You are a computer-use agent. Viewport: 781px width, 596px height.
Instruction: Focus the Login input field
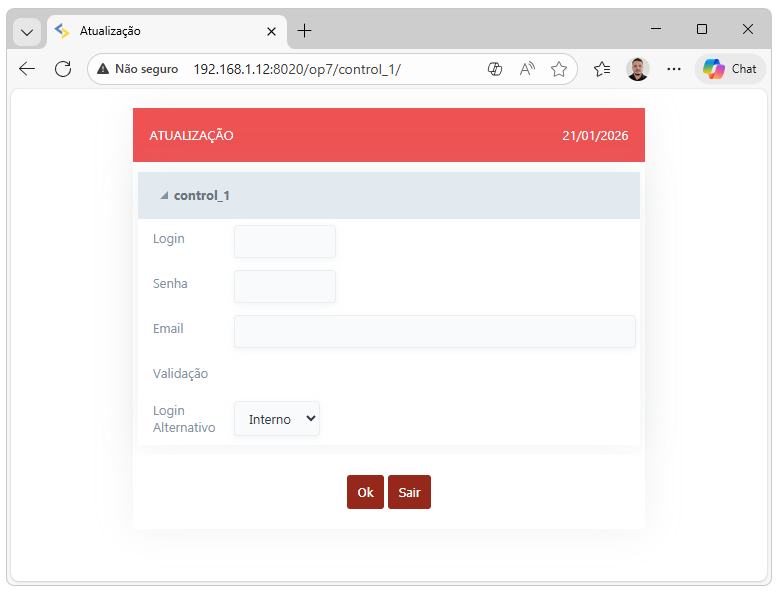pyautogui.click(x=285, y=241)
